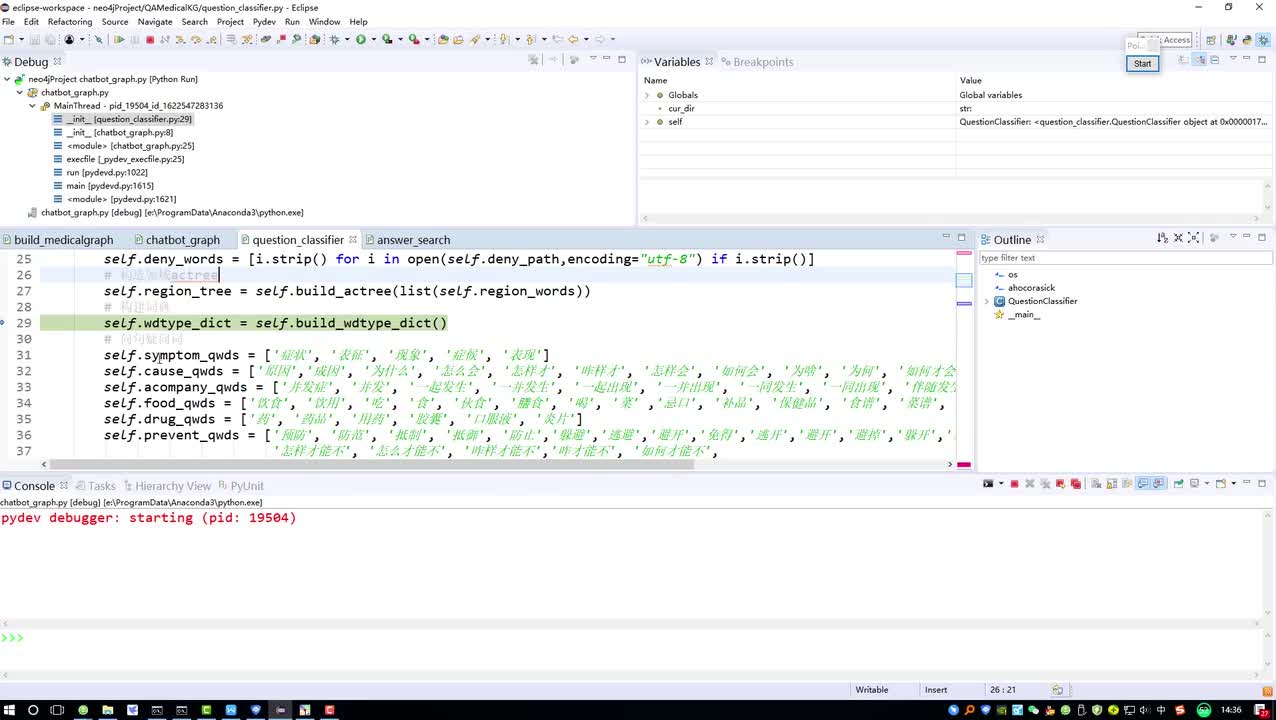The width and height of the screenshot is (1276, 720).
Task: Toggle Word Wrap in Console toolbar
Action: [1126, 484]
